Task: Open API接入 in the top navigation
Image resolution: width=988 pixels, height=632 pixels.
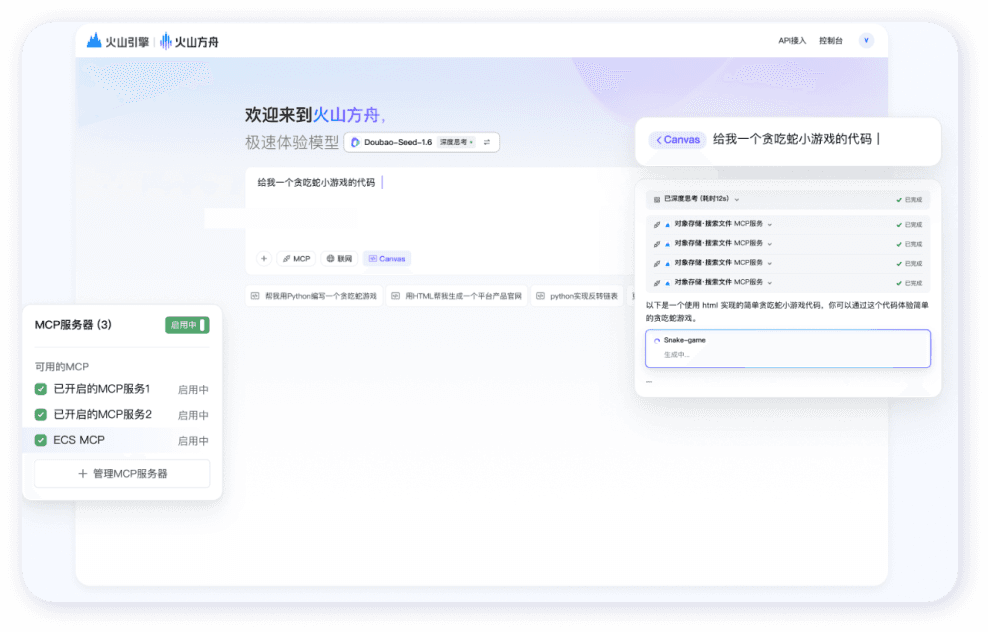Action: [791, 41]
